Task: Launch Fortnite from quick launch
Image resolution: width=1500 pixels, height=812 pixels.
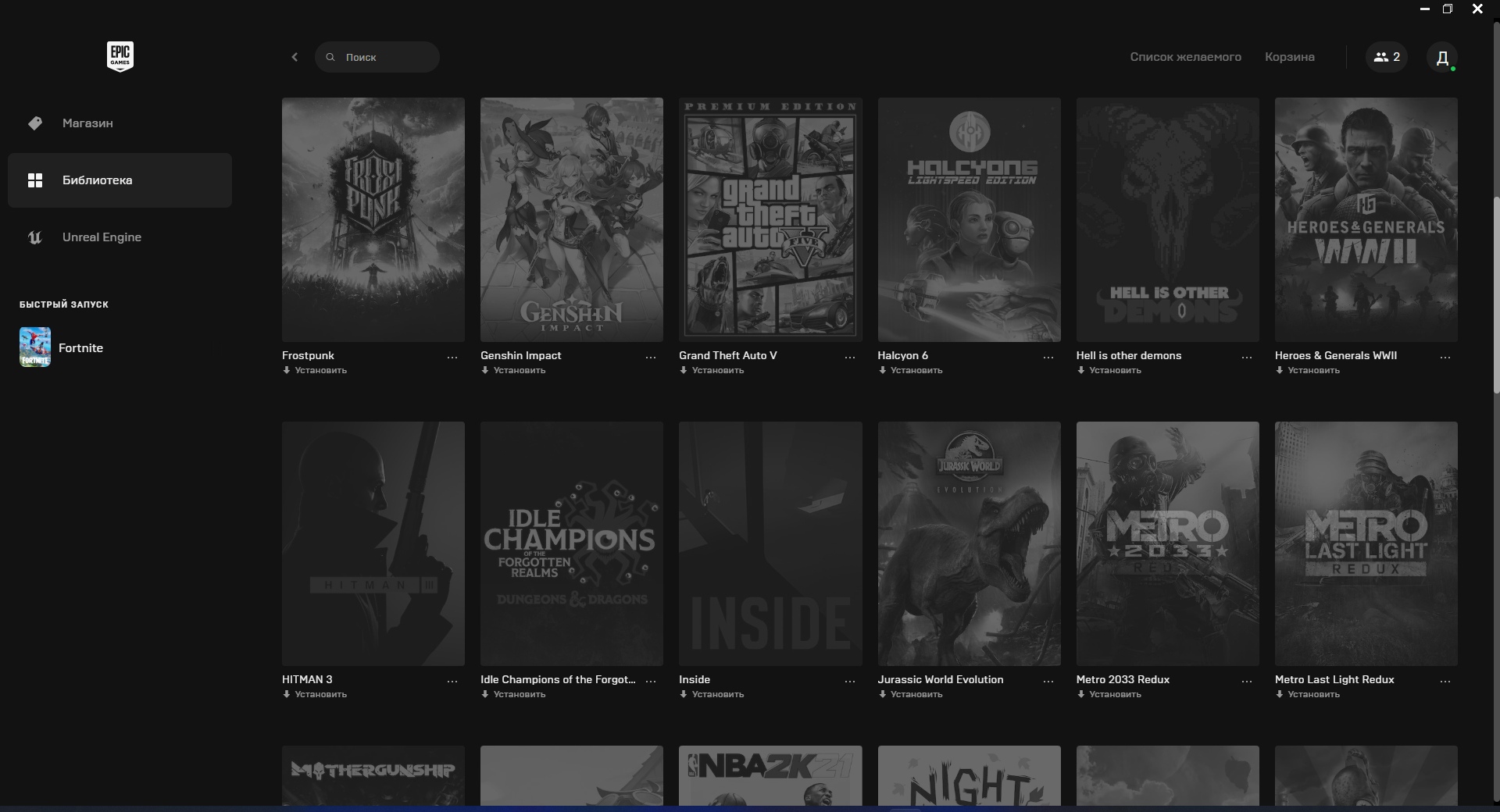Action: (35, 347)
